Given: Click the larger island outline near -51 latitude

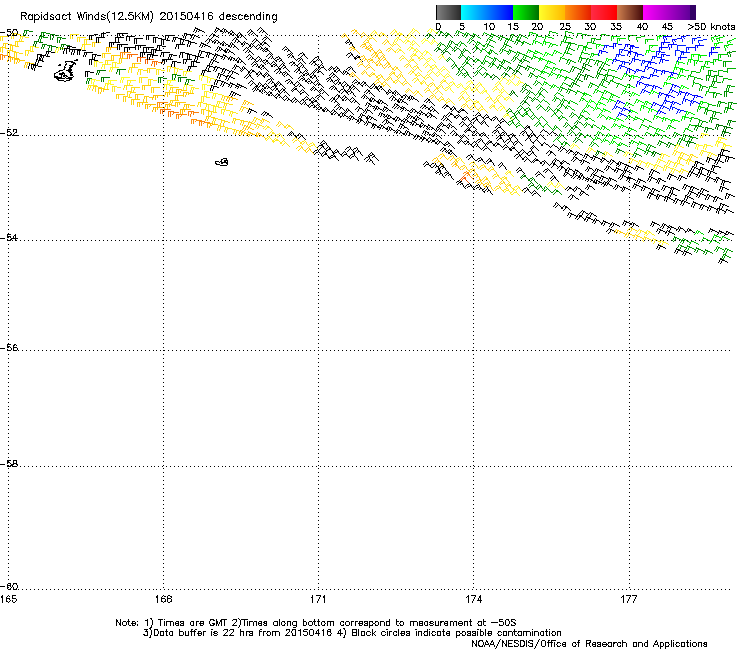Looking at the screenshot, I should pyautogui.click(x=66, y=71).
